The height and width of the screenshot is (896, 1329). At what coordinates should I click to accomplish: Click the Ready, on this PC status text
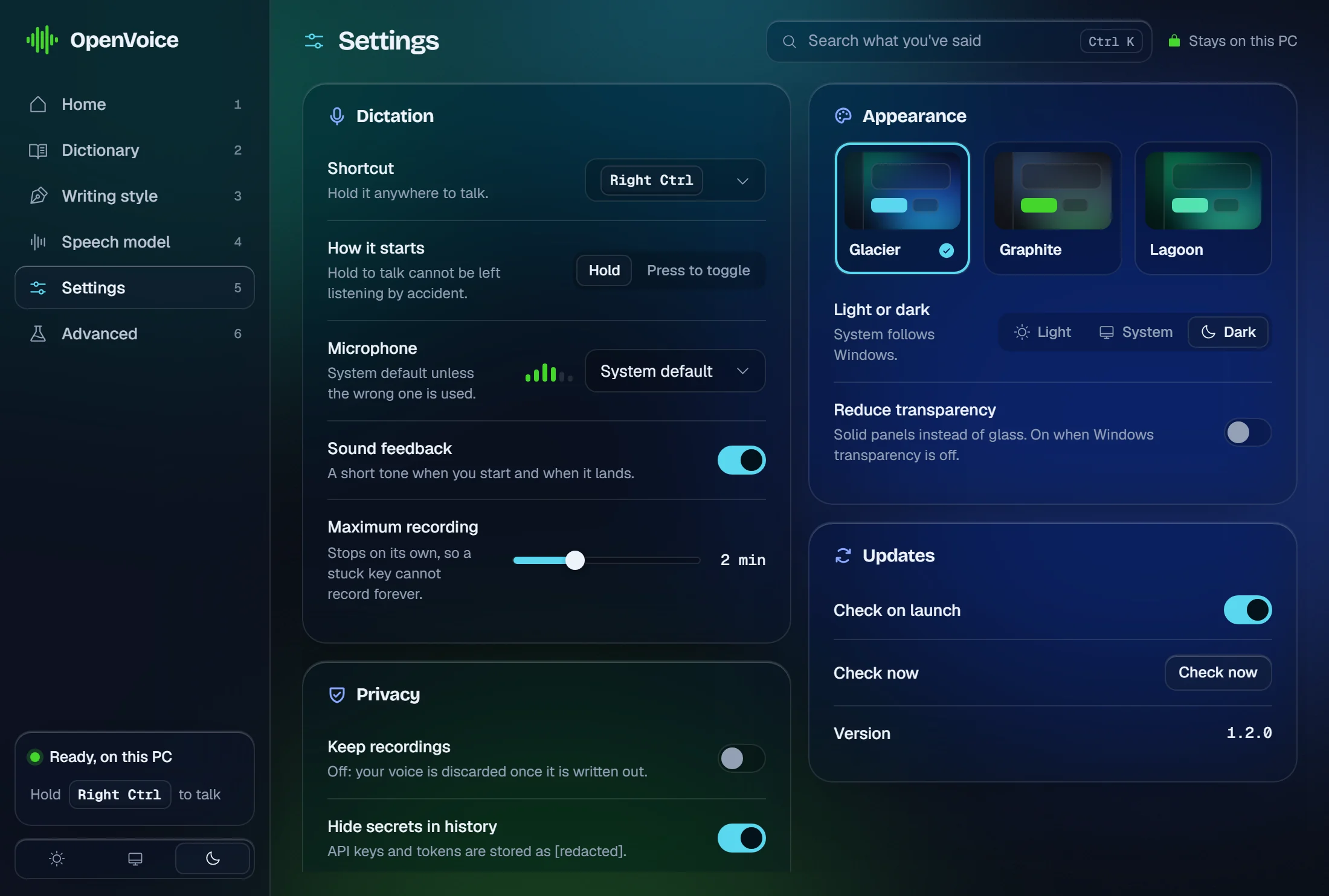click(x=111, y=757)
